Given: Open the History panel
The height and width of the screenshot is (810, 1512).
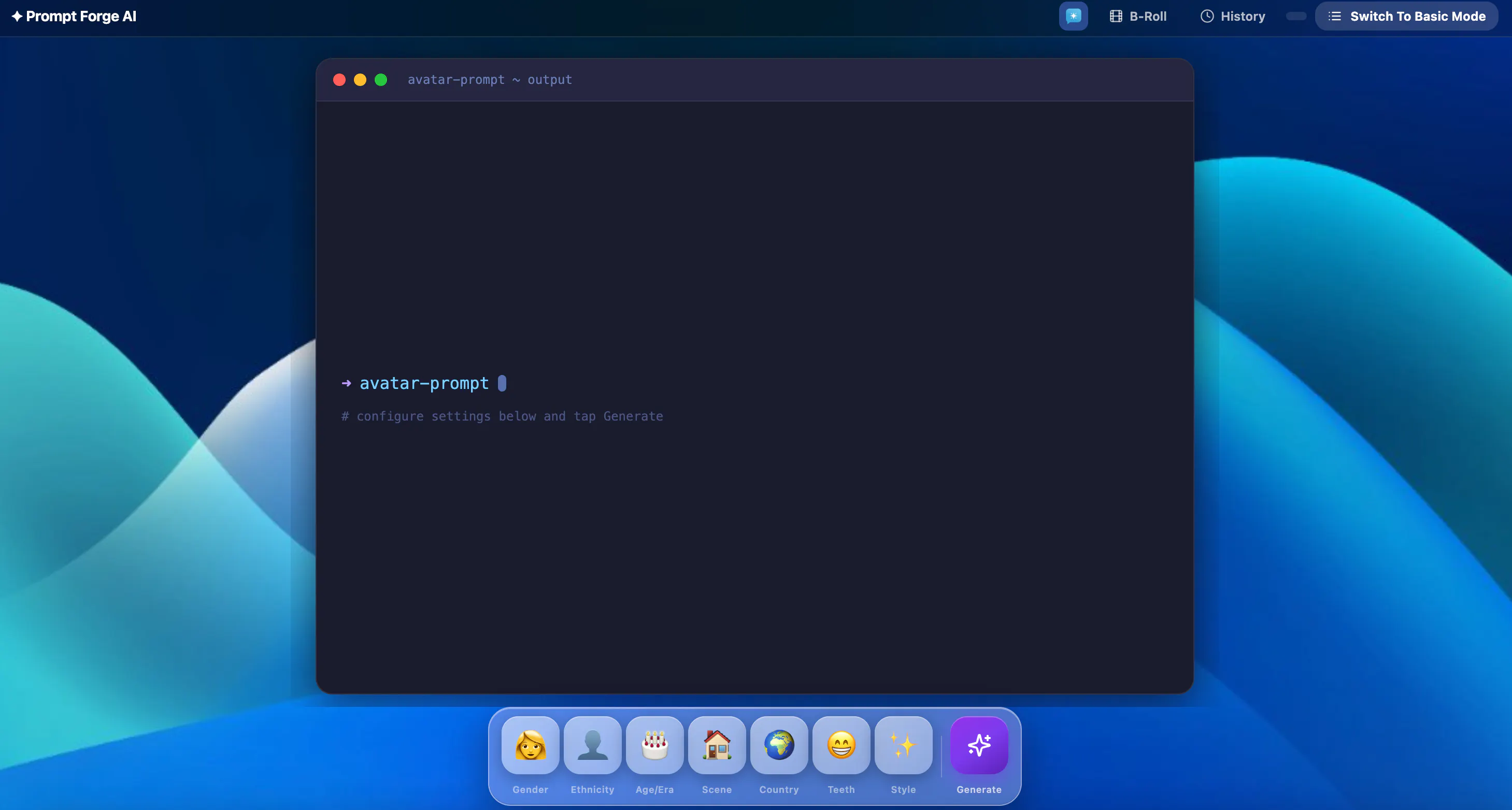Looking at the screenshot, I should pyautogui.click(x=1233, y=16).
